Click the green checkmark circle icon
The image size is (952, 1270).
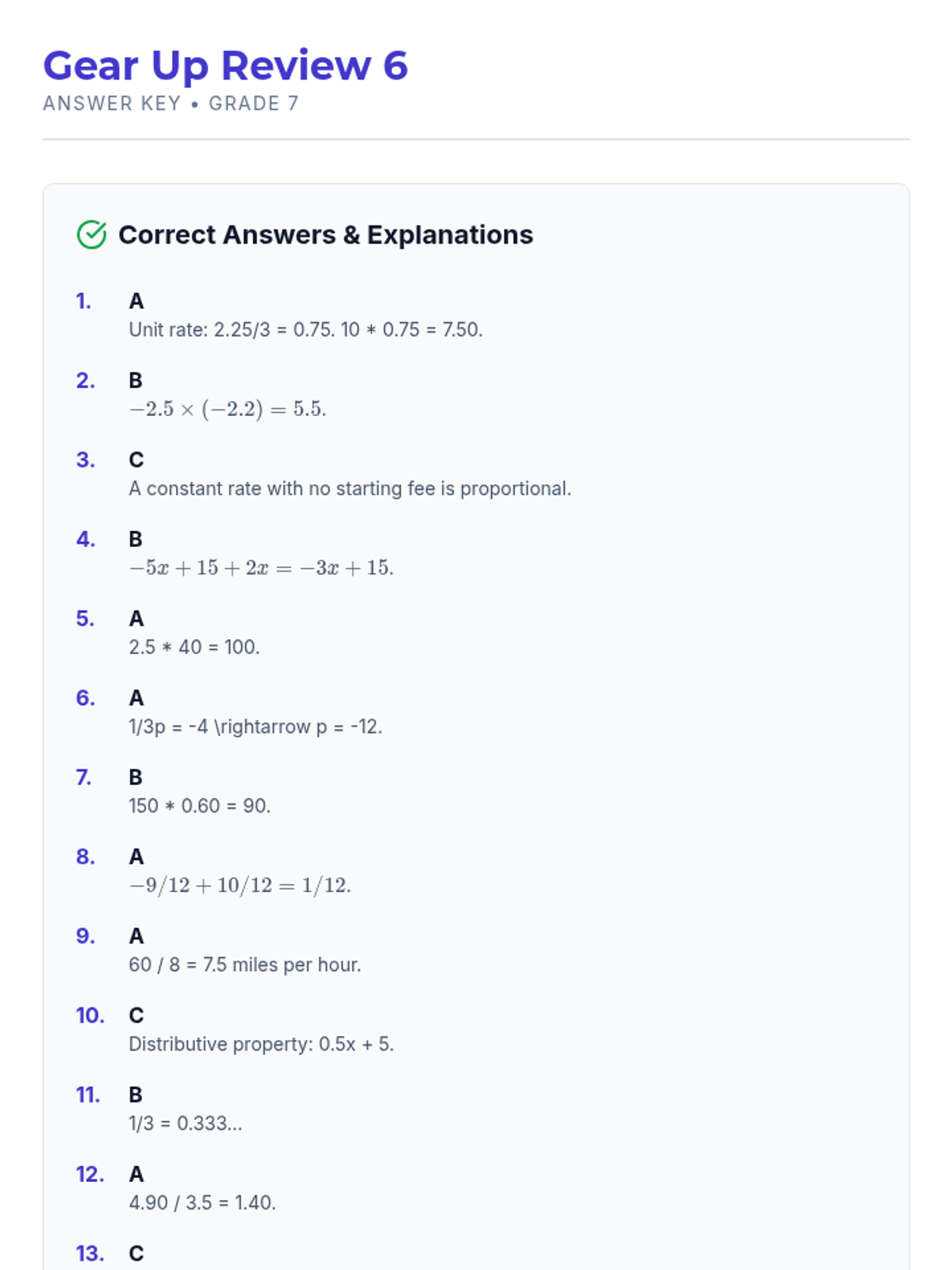(x=92, y=235)
